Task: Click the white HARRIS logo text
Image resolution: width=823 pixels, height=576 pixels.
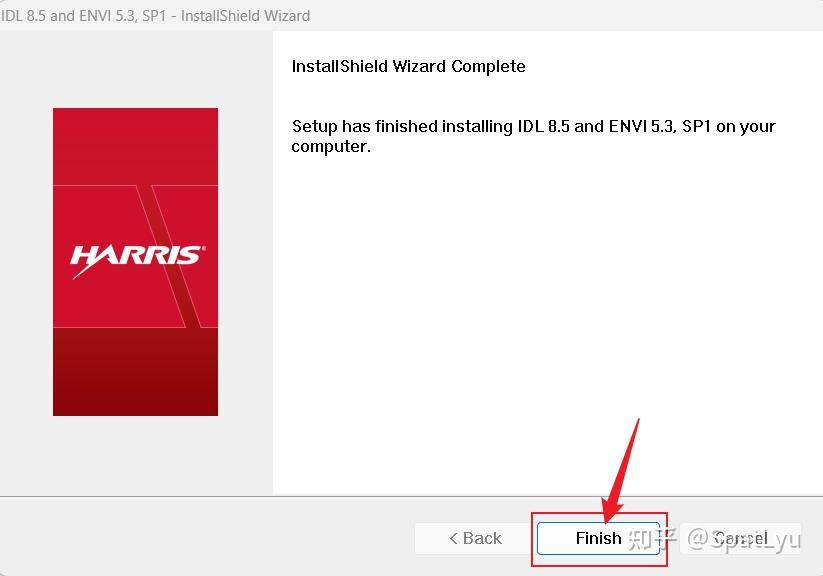Action: point(136,256)
